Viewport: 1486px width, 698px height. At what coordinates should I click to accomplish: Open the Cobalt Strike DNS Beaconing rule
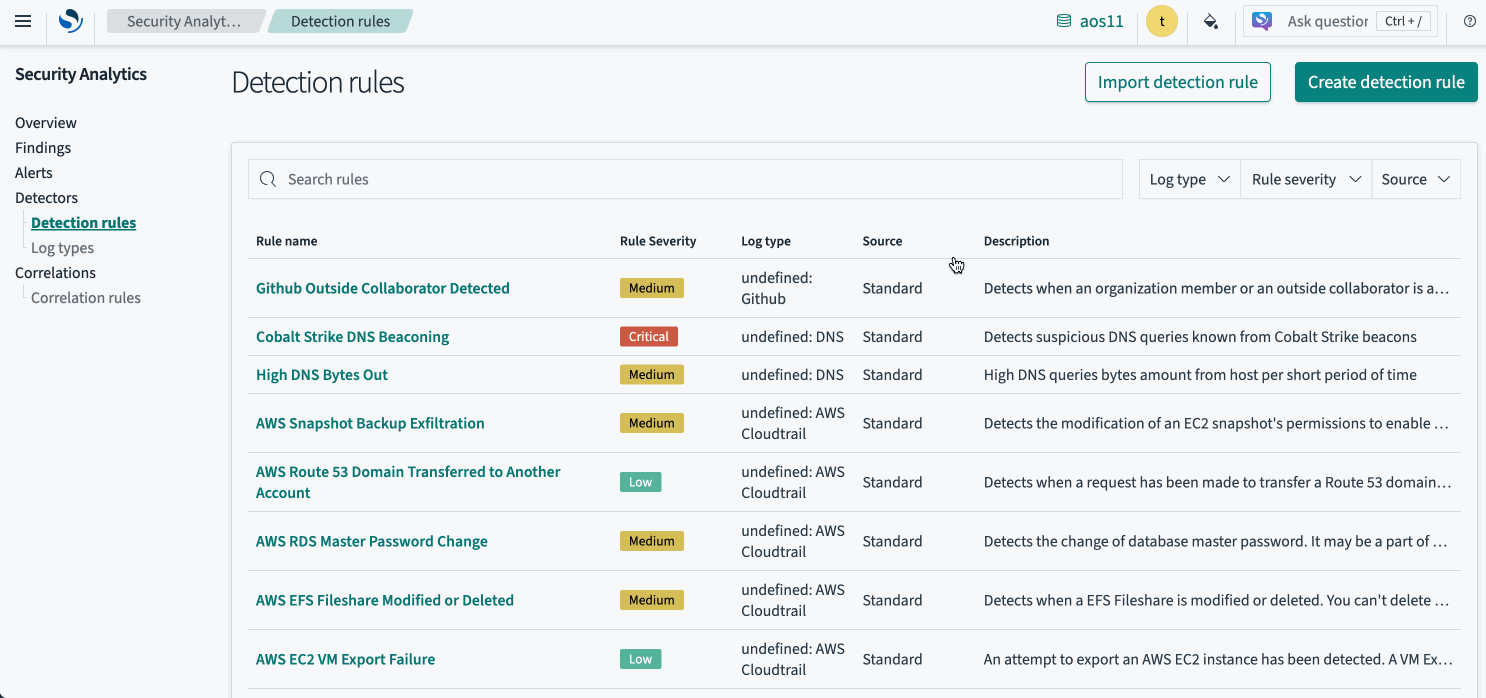(x=352, y=336)
